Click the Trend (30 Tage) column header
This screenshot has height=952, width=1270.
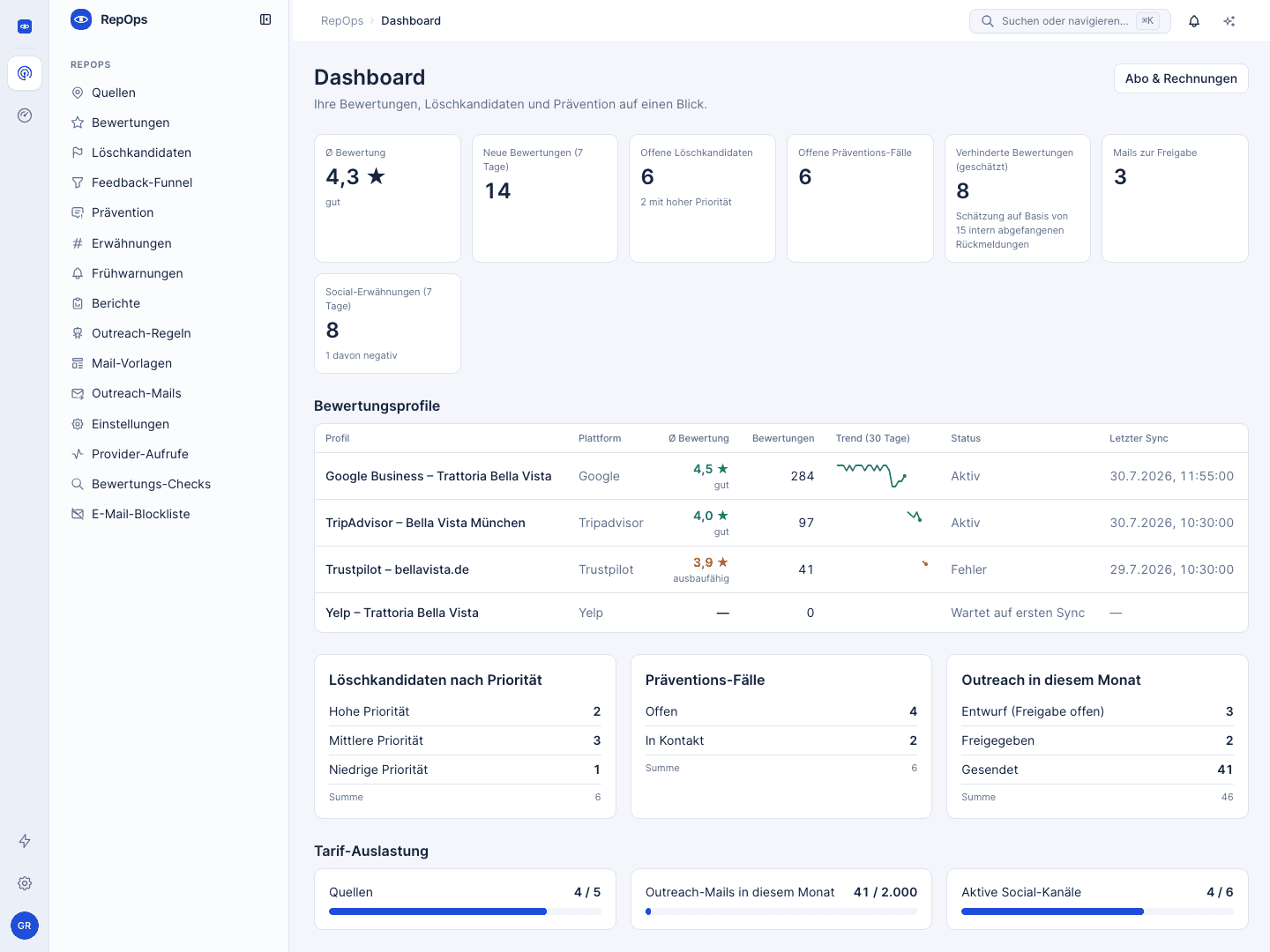click(873, 438)
